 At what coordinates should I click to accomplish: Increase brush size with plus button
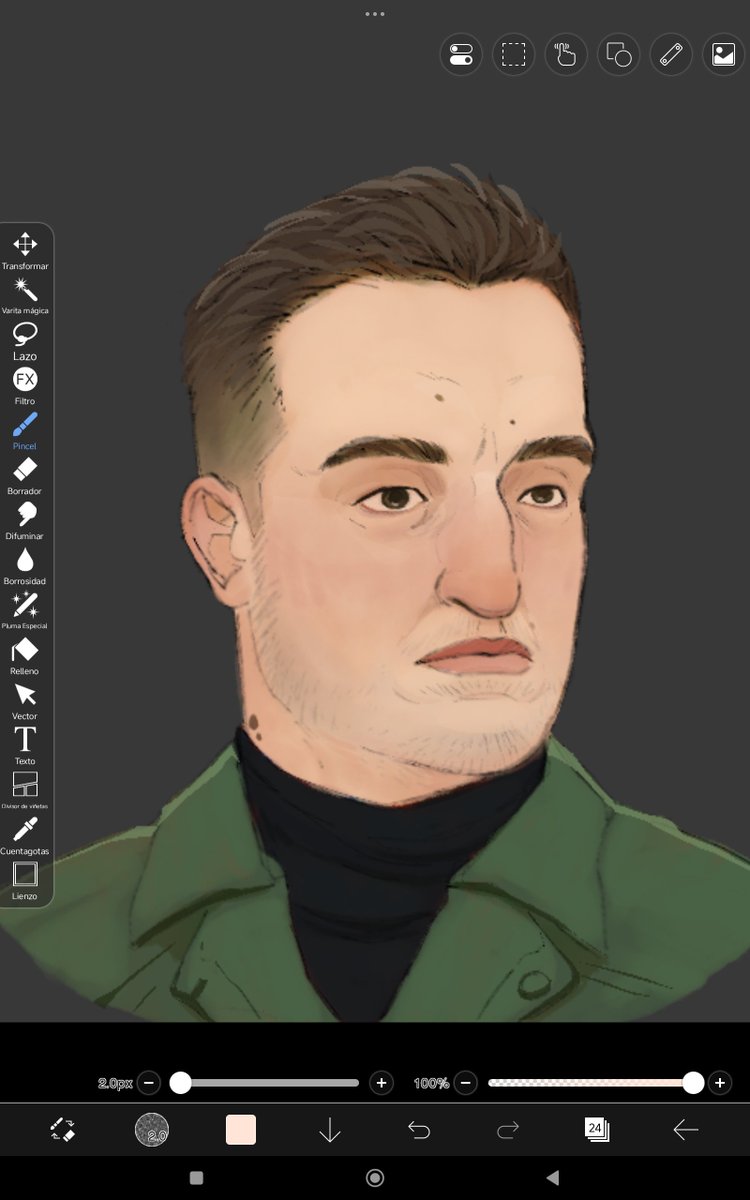[x=381, y=1082]
